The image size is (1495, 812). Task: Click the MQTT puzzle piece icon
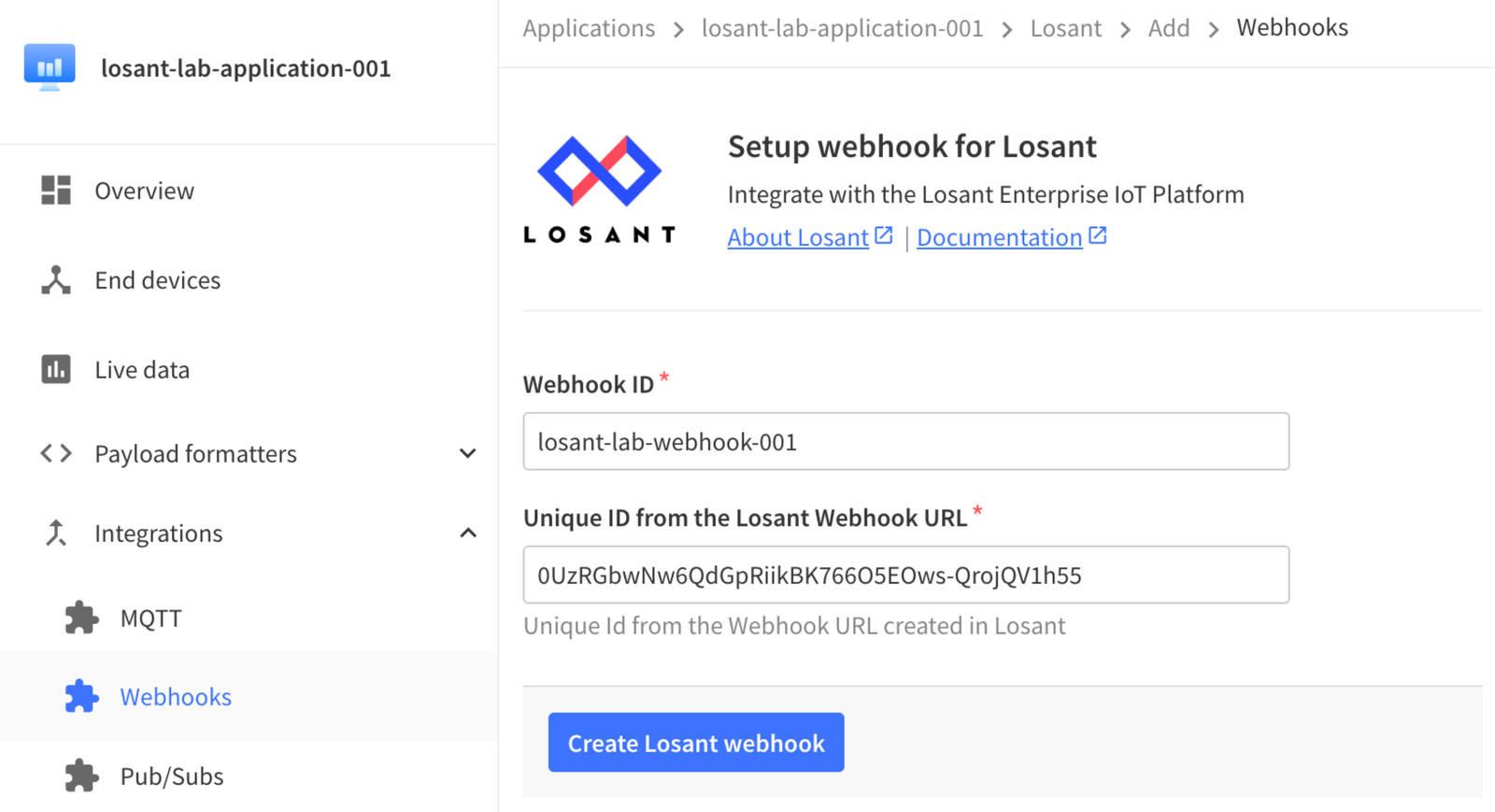pos(81,618)
